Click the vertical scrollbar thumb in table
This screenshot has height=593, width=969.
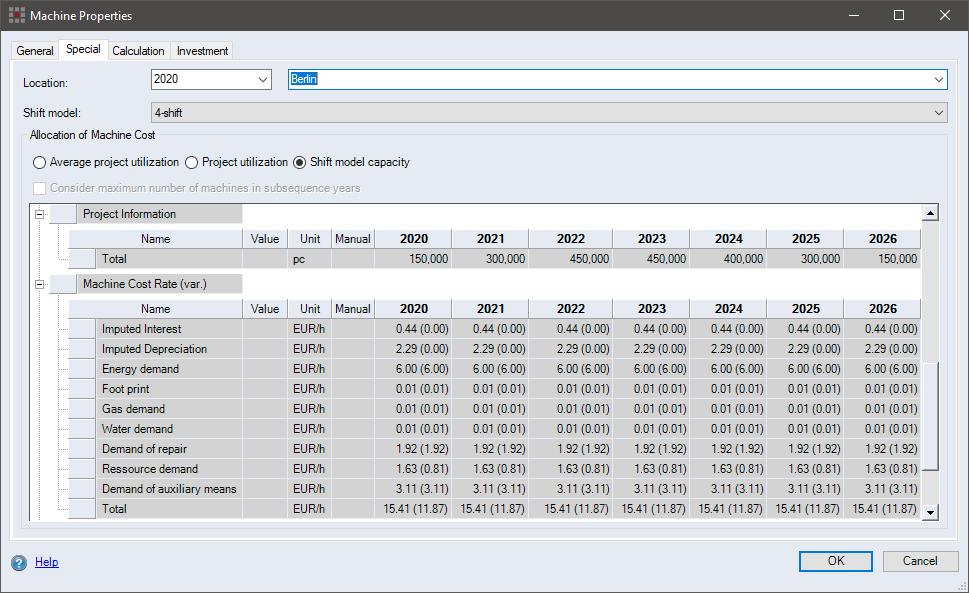[929, 415]
